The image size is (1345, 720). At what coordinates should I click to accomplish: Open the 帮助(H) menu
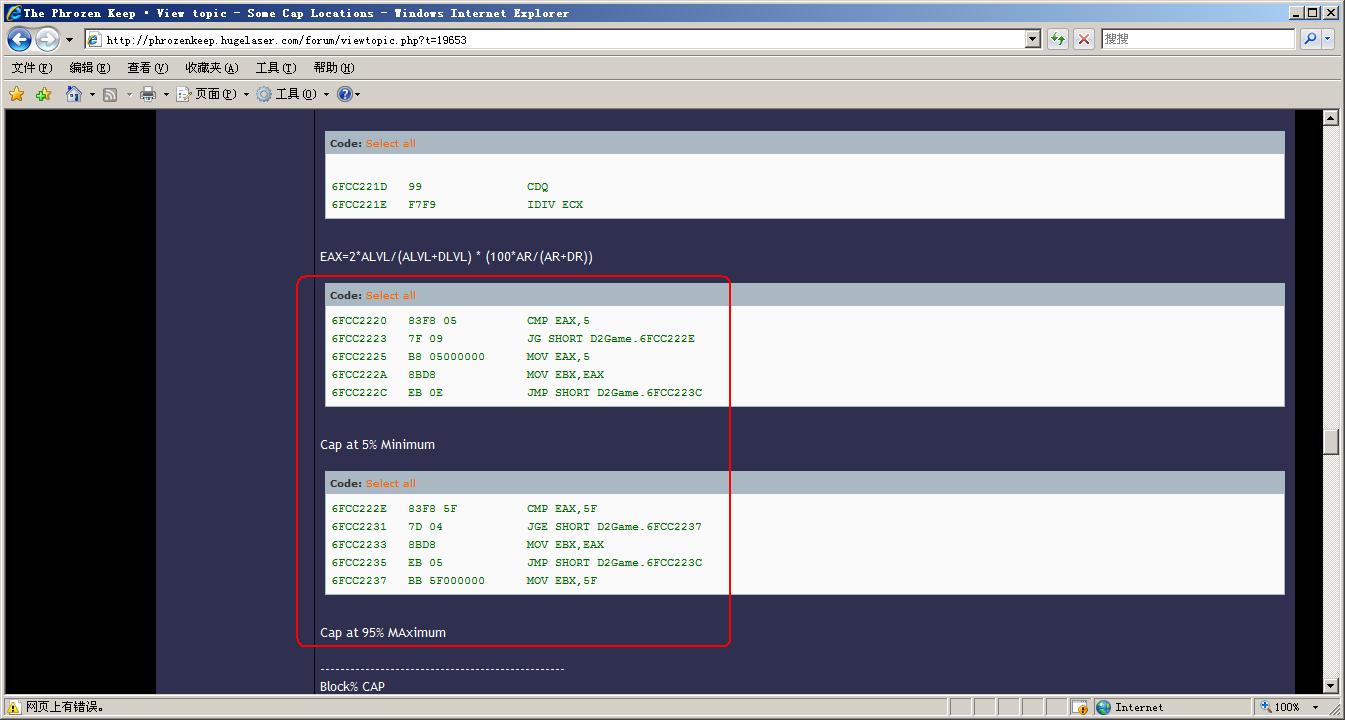(333, 68)
